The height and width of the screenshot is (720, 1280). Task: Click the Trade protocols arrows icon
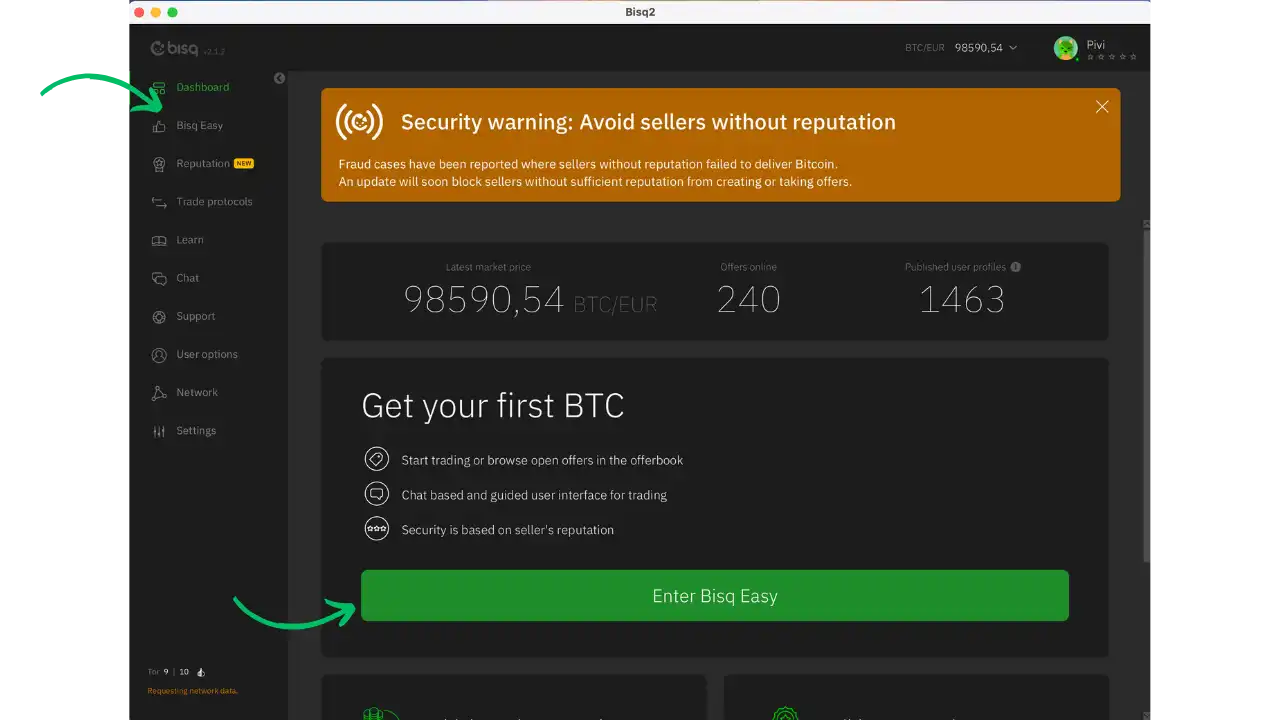pyautogui.click(x=159, y=202)
